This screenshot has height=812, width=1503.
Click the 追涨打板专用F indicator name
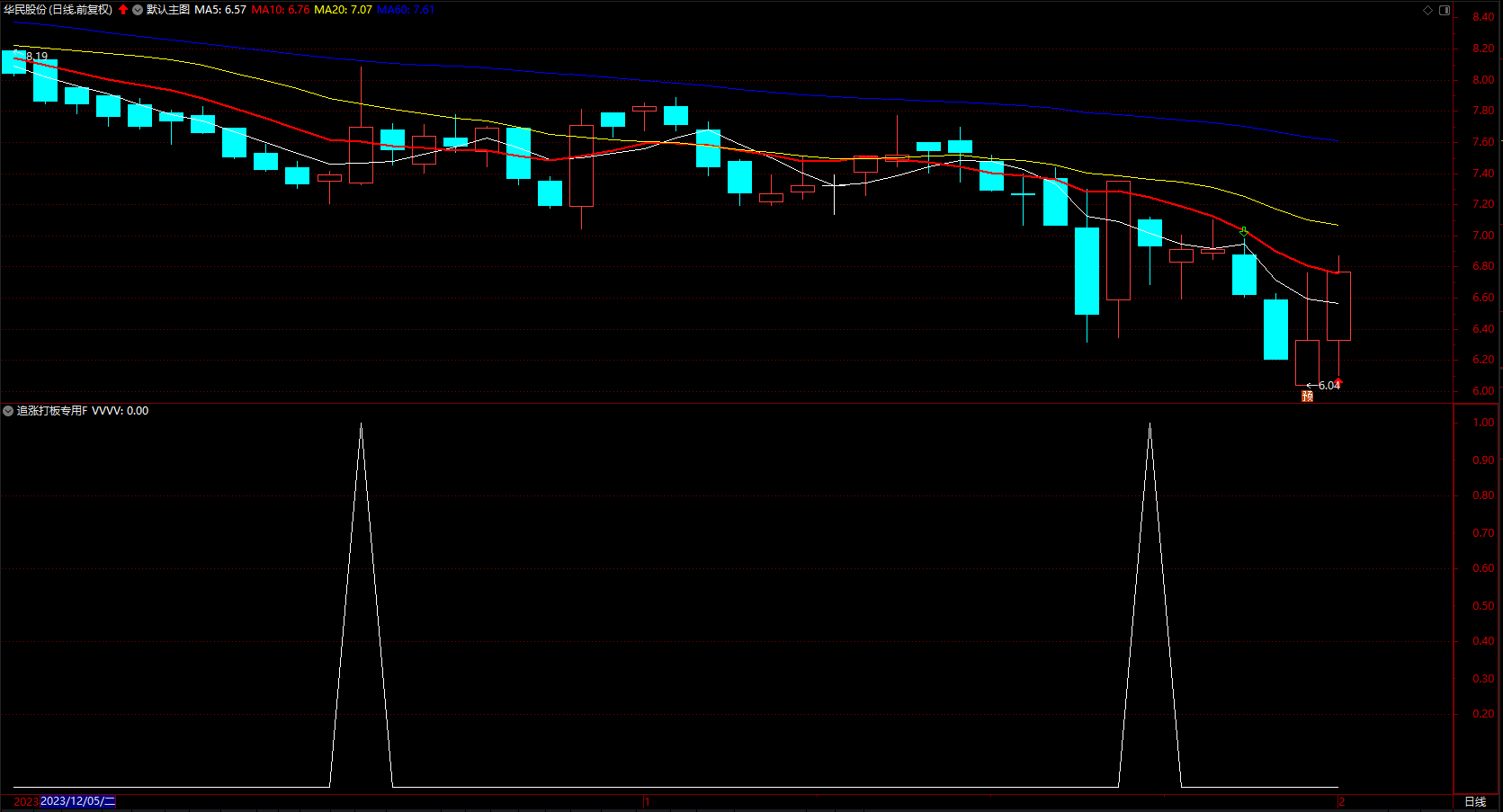tap(52, 411)
